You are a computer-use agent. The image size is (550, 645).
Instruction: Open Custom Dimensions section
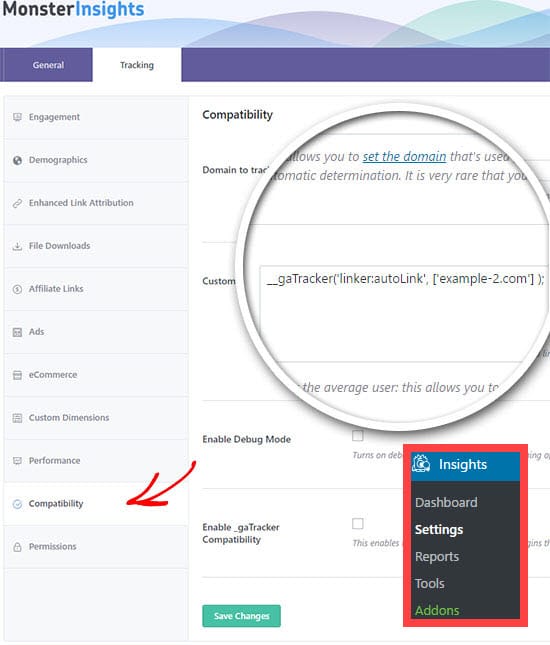point(96,418)
